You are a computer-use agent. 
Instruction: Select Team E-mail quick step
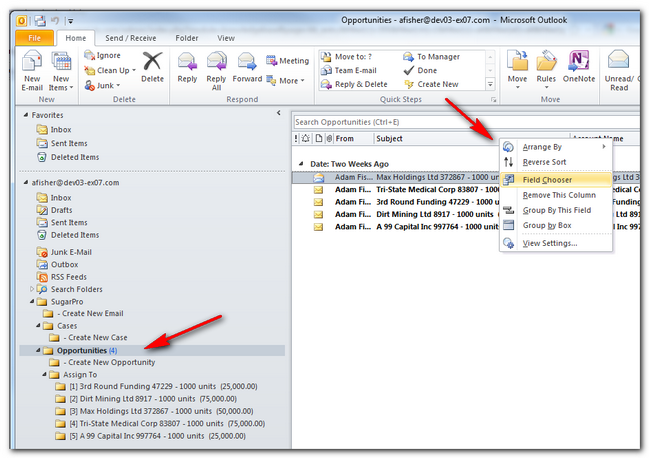349,70
